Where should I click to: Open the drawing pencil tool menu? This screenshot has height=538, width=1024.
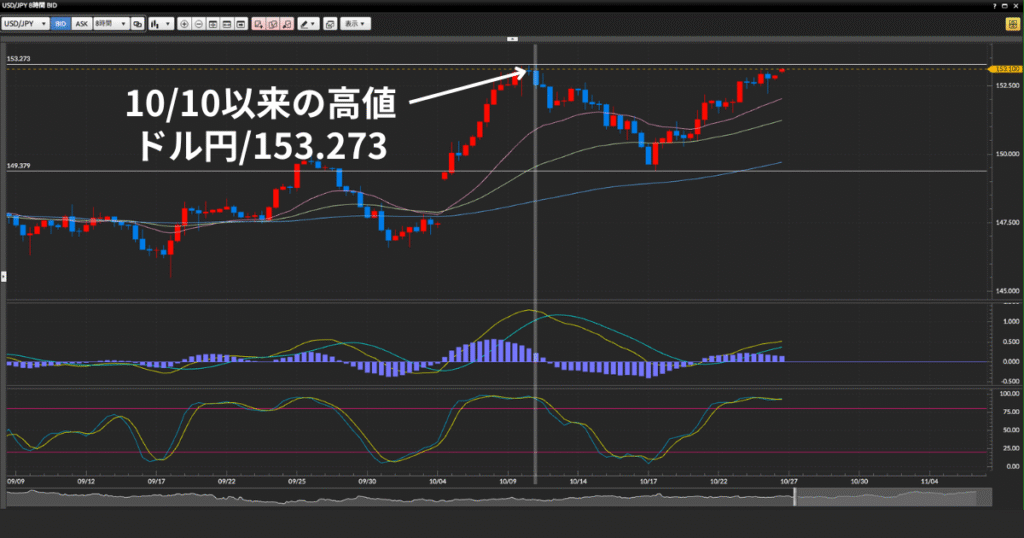point(309,22)
